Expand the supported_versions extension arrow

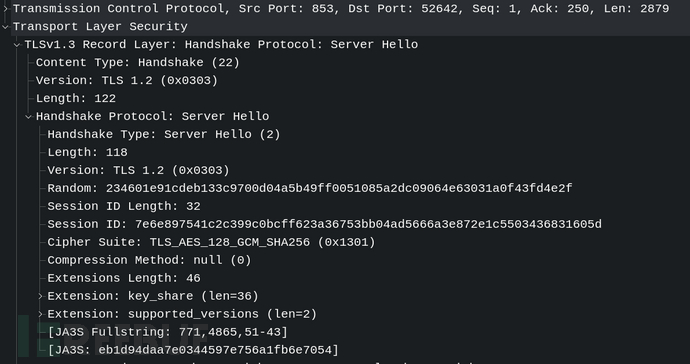40,314
